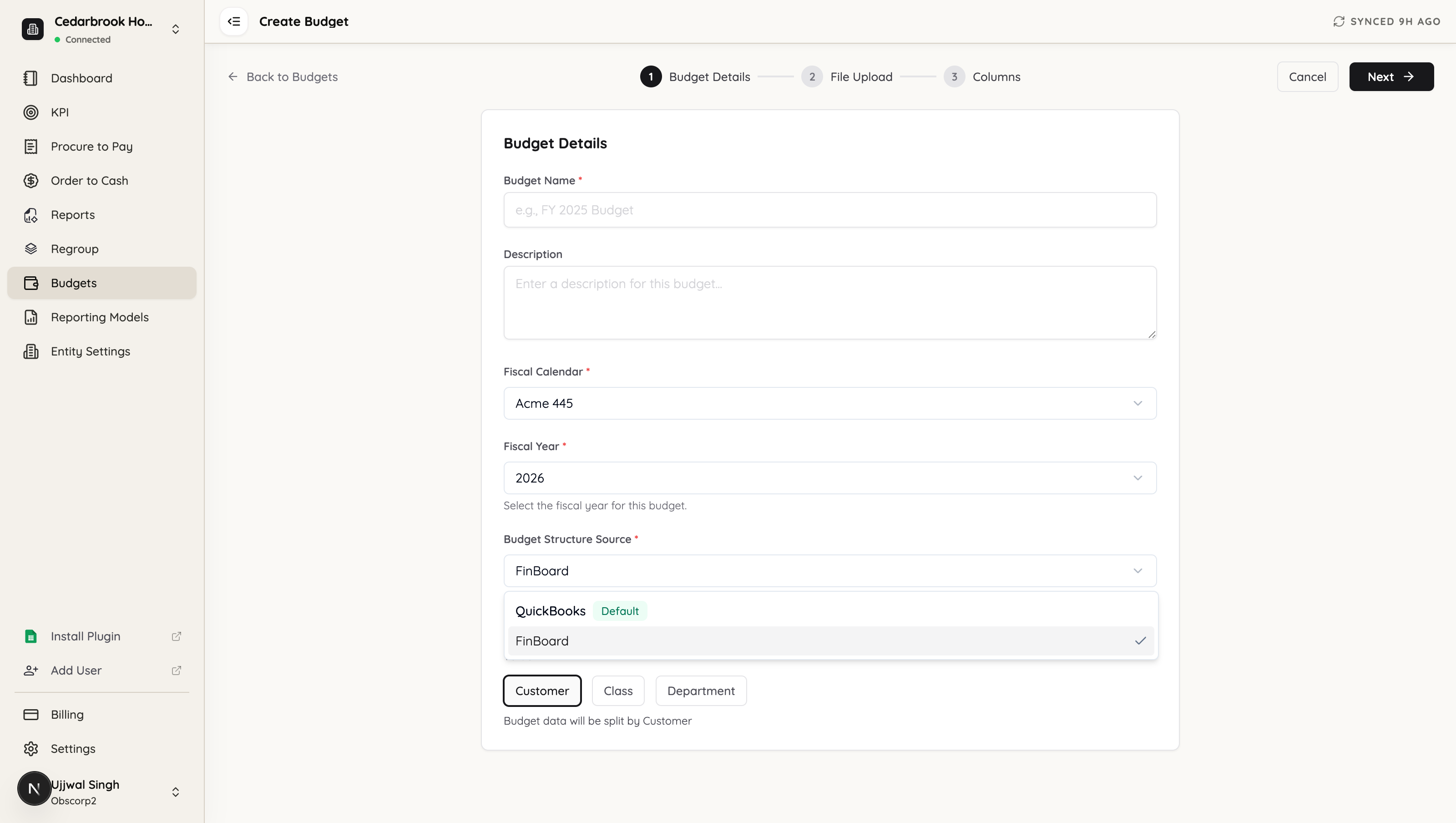Expand the Cedarbrook entity switcher chevrons

pos(176,29)
